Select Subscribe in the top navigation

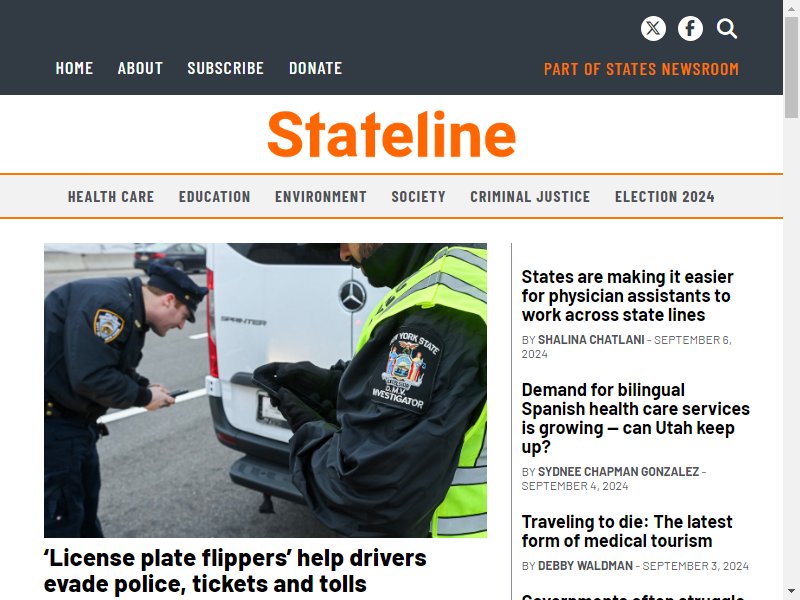click(x=226, y=68)
